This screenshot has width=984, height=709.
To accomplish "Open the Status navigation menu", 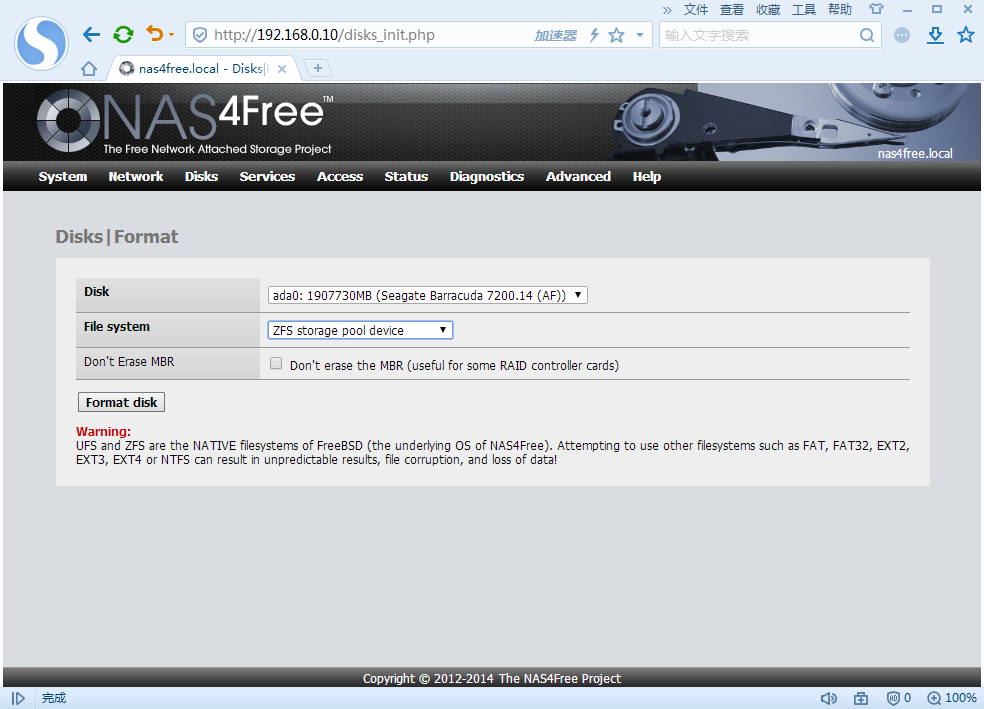I will (x=406, y=176).
